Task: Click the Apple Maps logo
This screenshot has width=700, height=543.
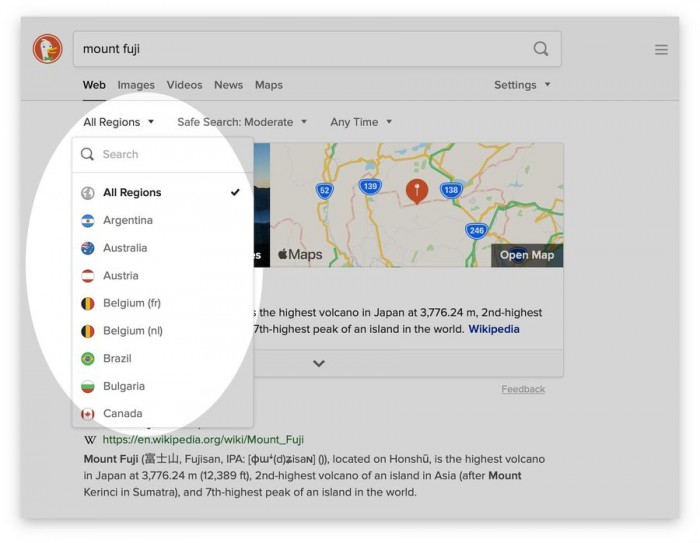Action: click(x=300, y=254)
